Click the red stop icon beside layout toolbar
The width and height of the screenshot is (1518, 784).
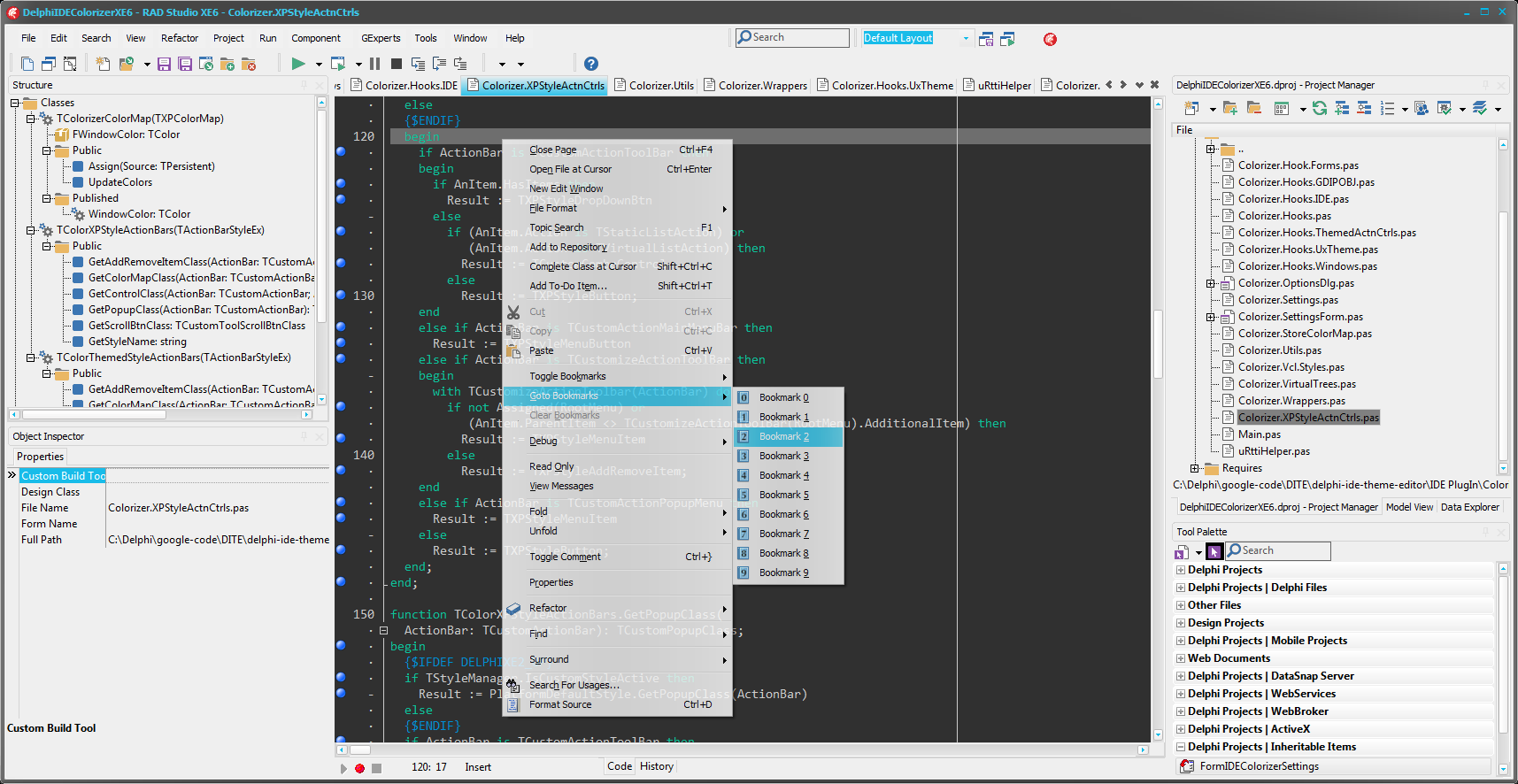pyautogui.click(x=1050, y=39)
